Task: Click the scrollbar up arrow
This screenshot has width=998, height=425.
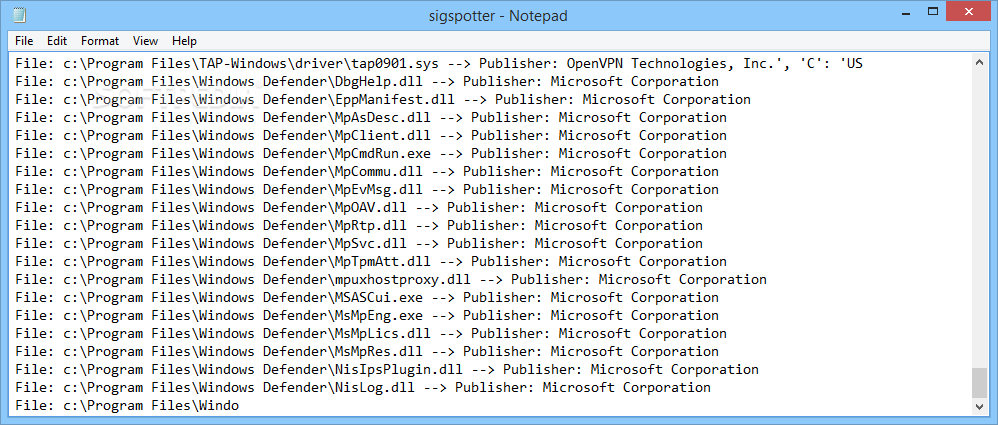Action: coord(979,62)
